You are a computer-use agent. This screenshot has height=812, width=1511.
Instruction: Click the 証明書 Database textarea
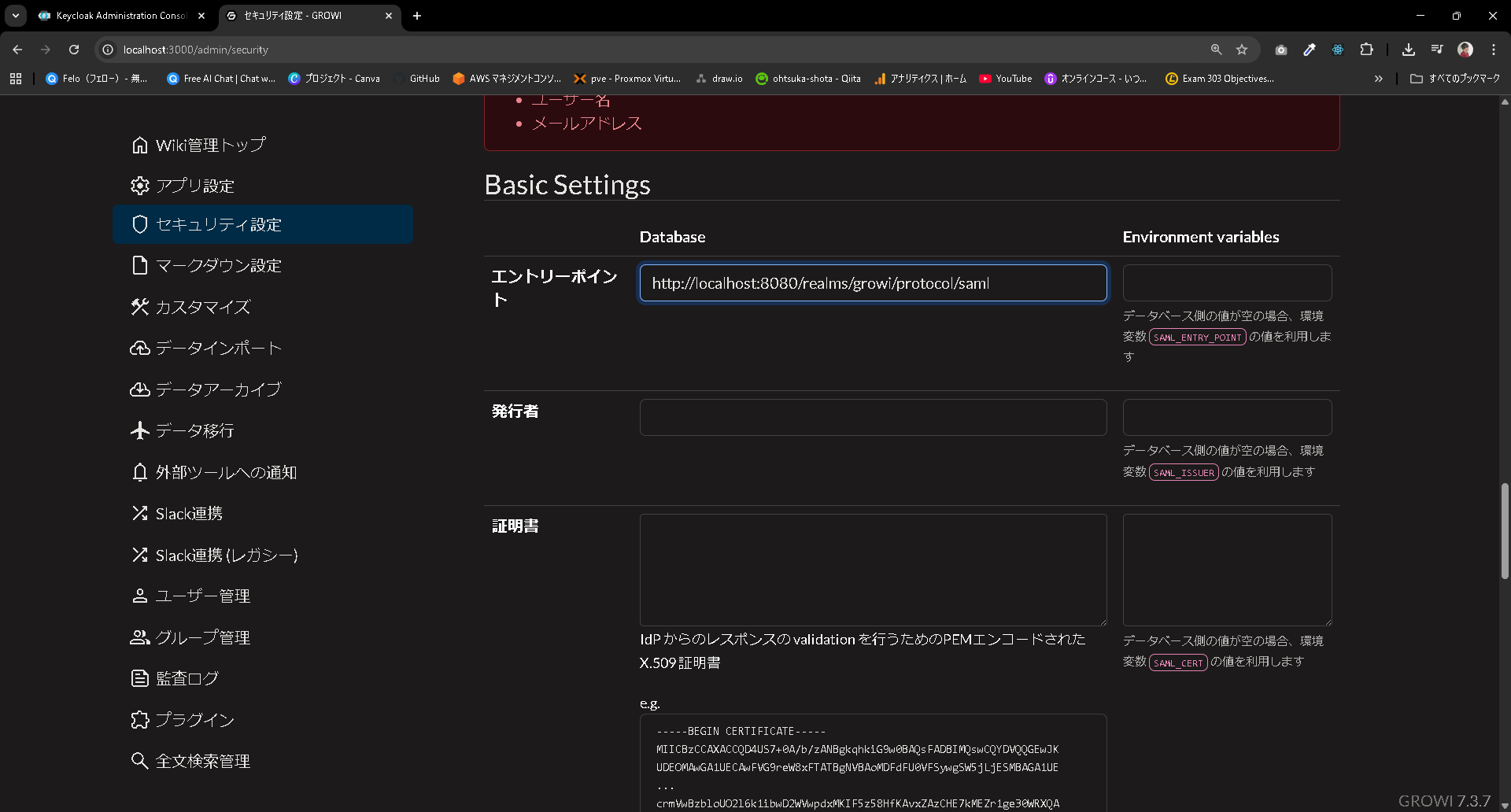pyautogui.click(x=873, y=570)
